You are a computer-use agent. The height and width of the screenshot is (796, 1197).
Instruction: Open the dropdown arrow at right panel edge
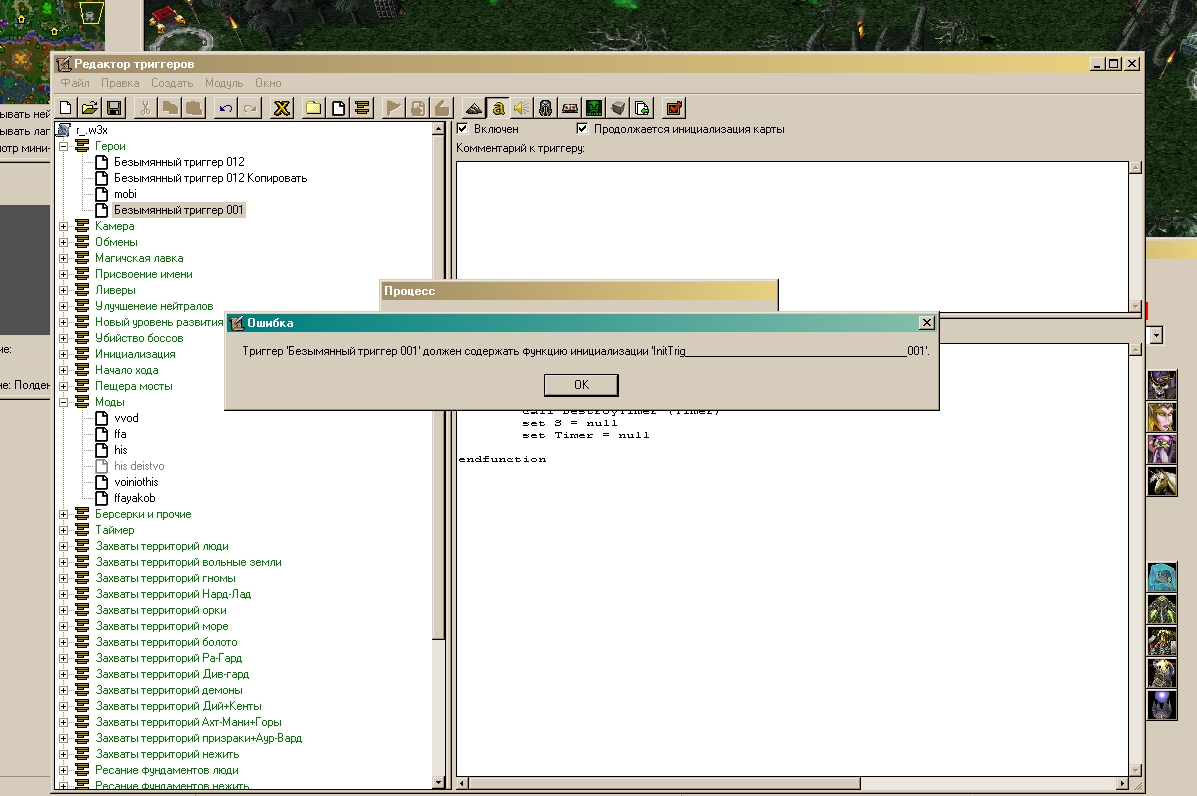pos(1156,335)
